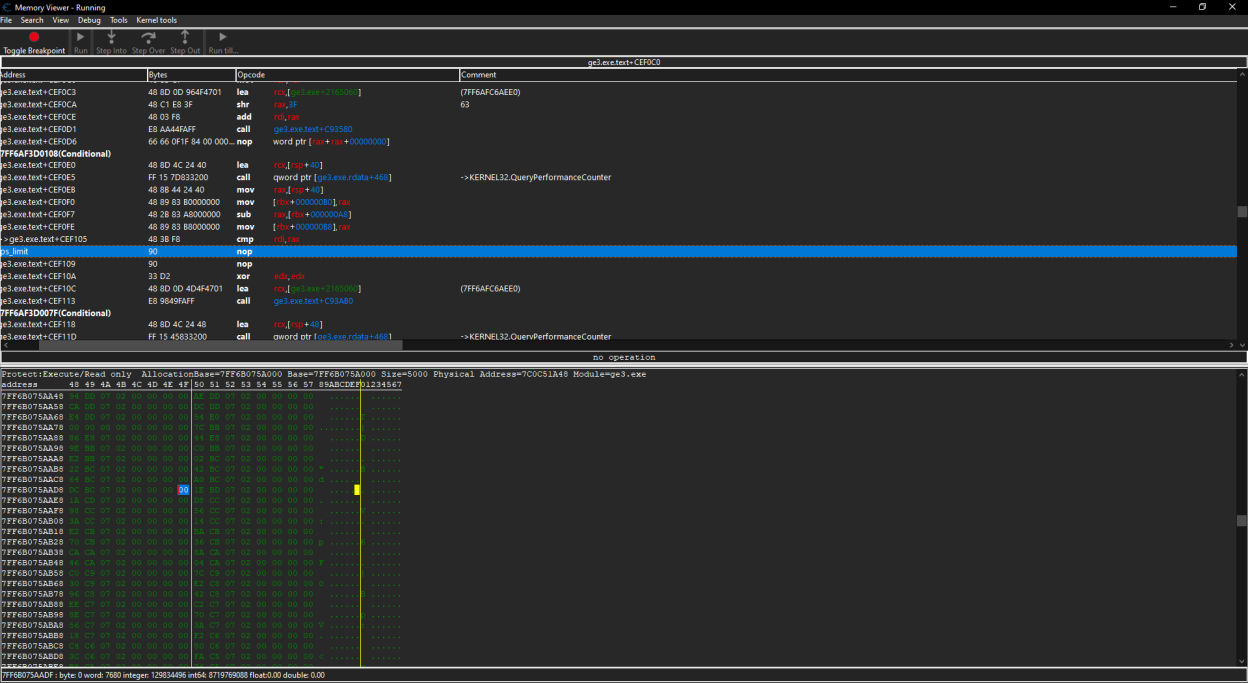Viewport: 1248px width, 683px height.
Task: Click the hex address 7FF6B075AB28
Action: (32, 542)
